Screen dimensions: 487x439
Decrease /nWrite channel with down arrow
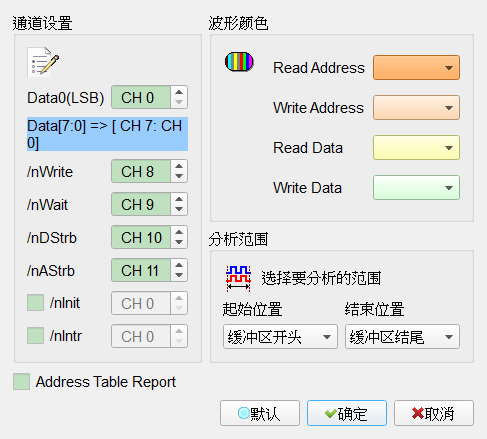point(179,176)
